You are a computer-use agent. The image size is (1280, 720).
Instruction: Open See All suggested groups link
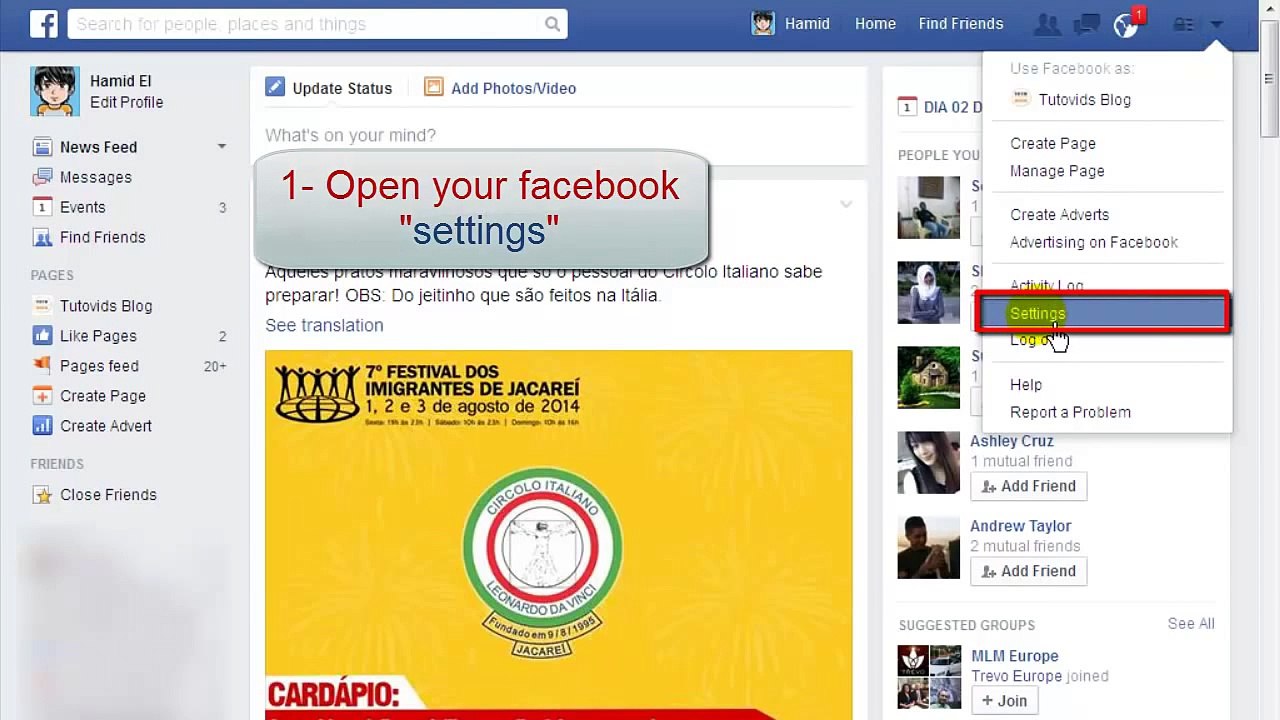1191,624
